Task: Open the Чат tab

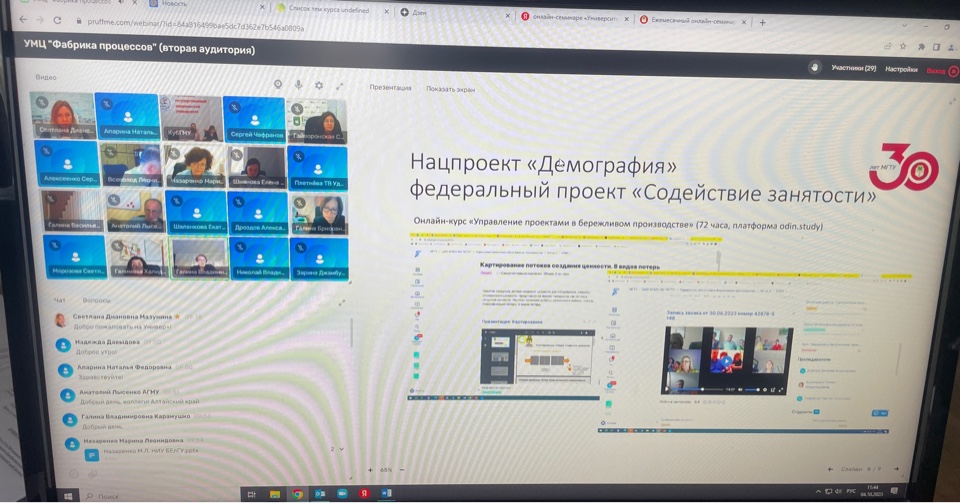Action: point(59,300)
